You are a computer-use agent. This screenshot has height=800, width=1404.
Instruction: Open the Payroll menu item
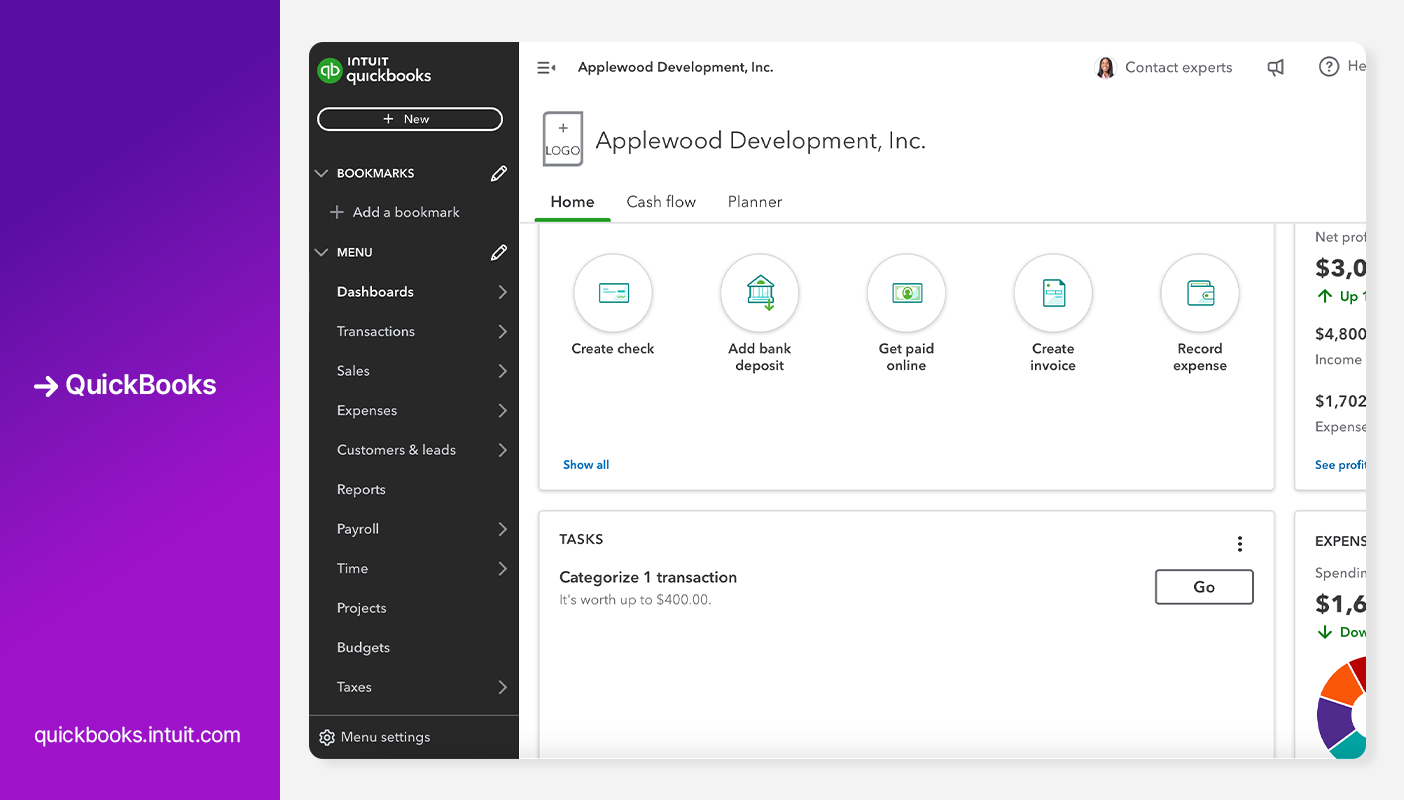point(358,529)
